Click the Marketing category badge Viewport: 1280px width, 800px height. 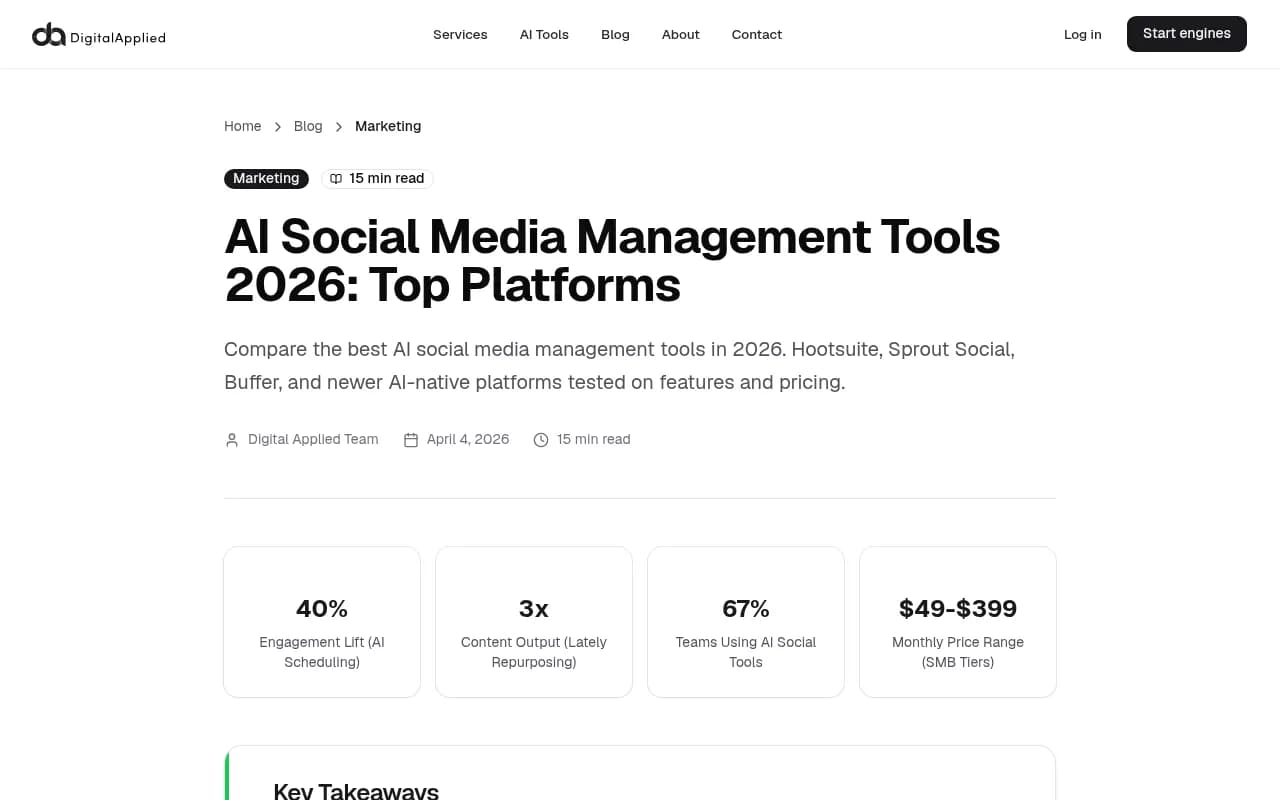[266, 178]
